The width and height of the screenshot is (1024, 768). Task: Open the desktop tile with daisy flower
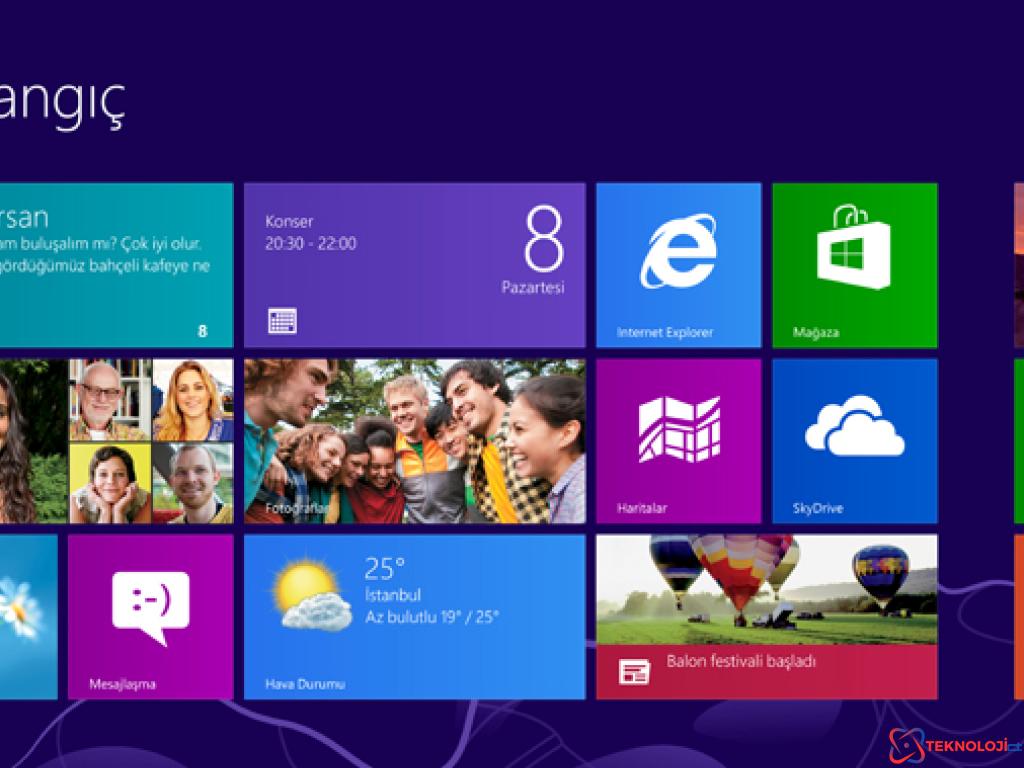(x=27, y=616)
